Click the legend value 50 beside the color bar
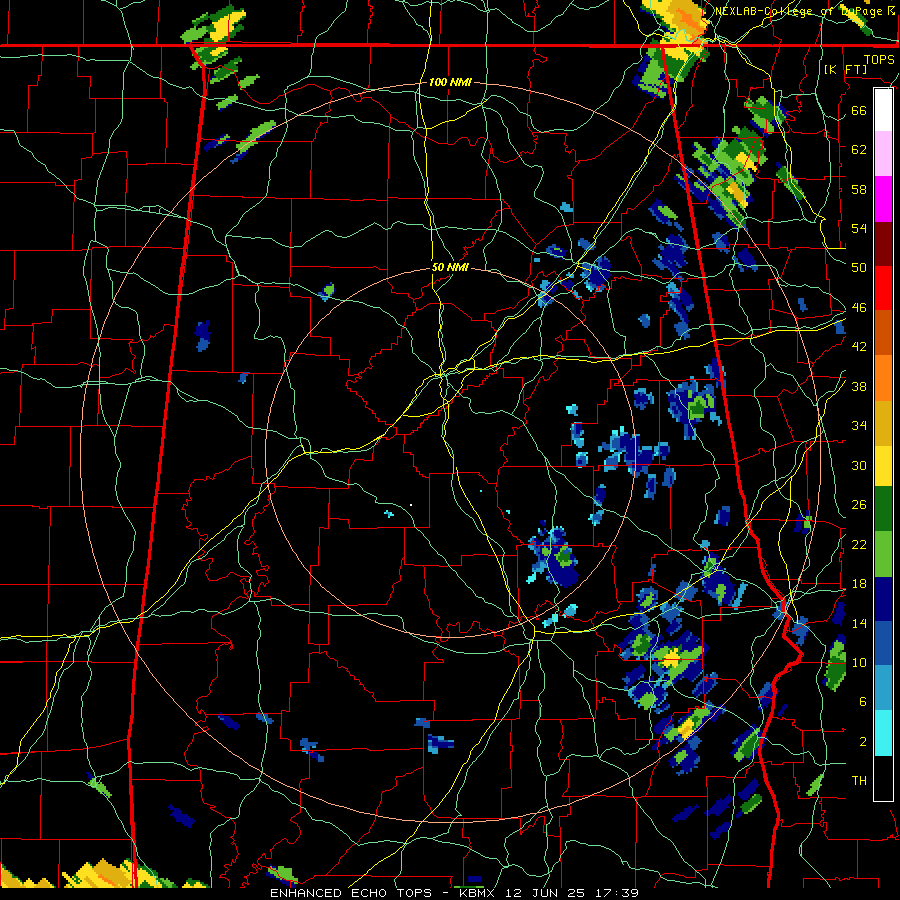 tap(859, 267)
